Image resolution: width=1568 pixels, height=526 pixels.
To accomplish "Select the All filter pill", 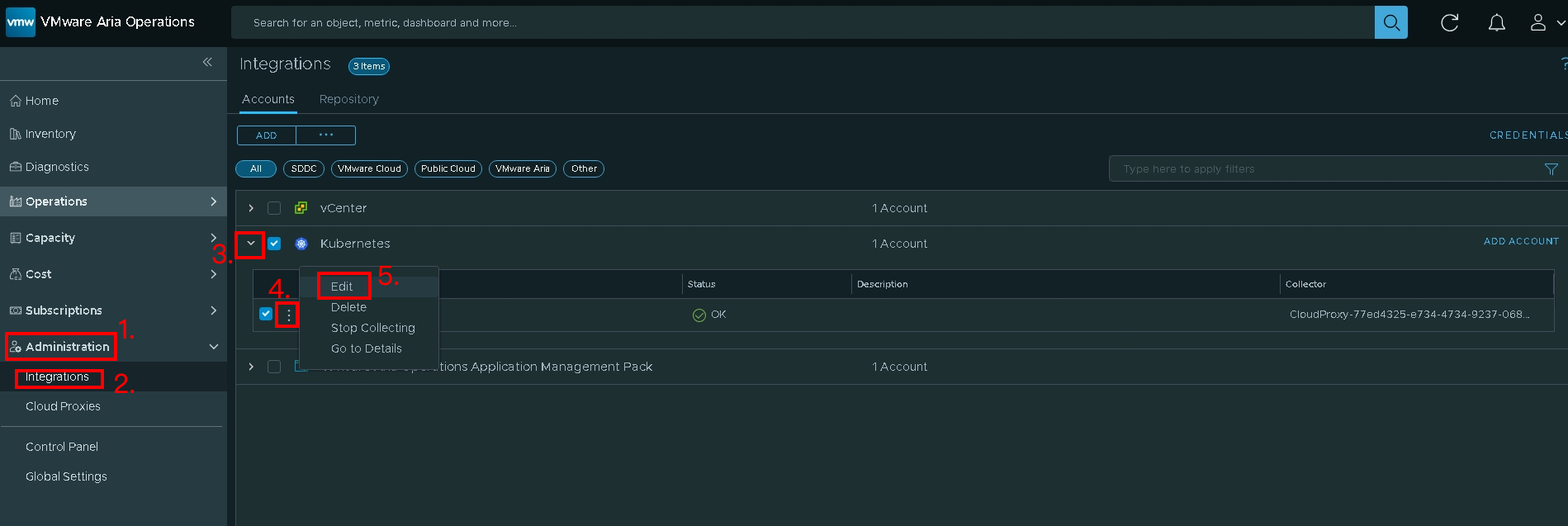I will (256, 168).
